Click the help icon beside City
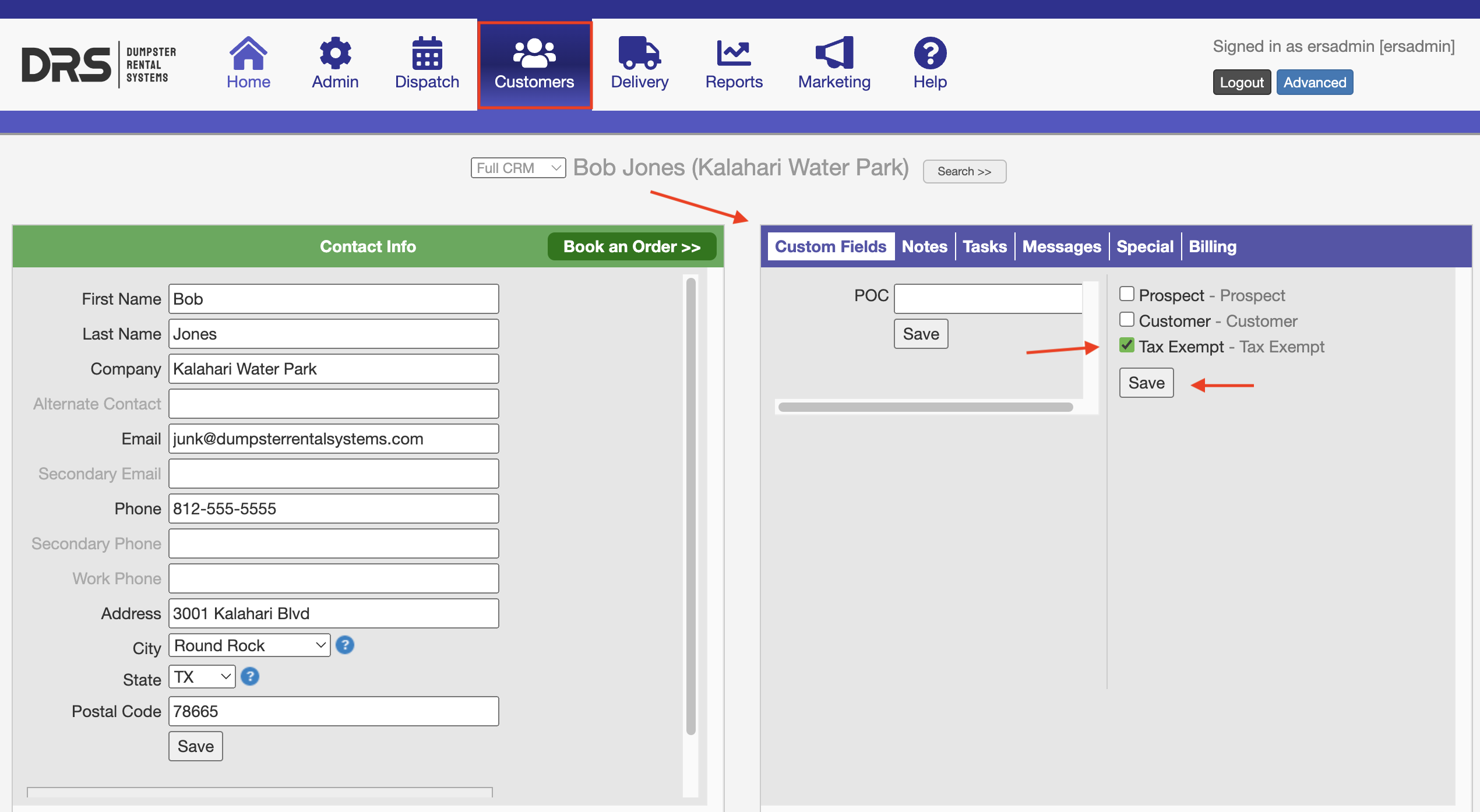The image size is (1480, 812). [x=345, y=645]
